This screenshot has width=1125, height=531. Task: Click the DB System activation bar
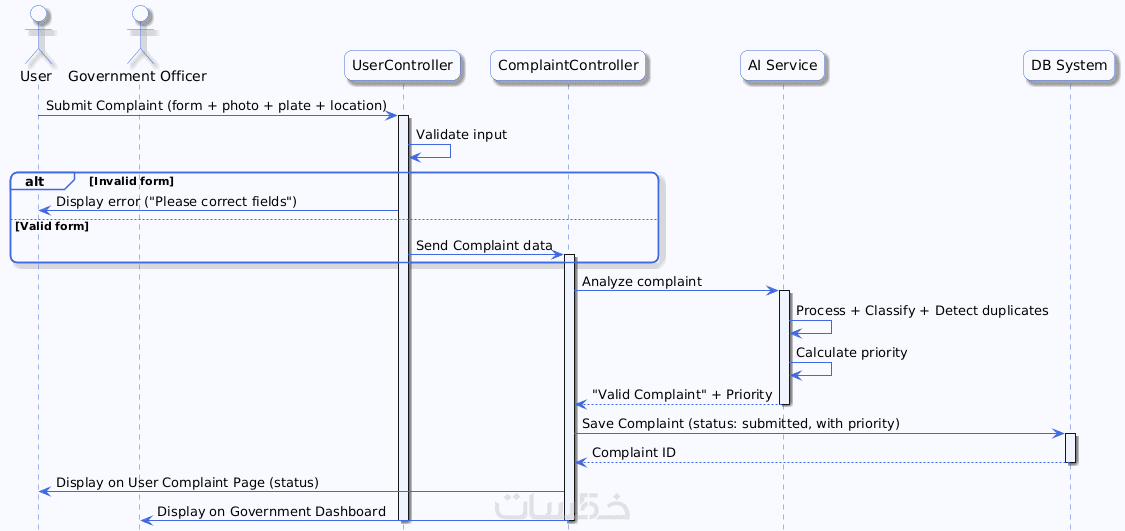pyautogui.click(x=1070, y=448)
